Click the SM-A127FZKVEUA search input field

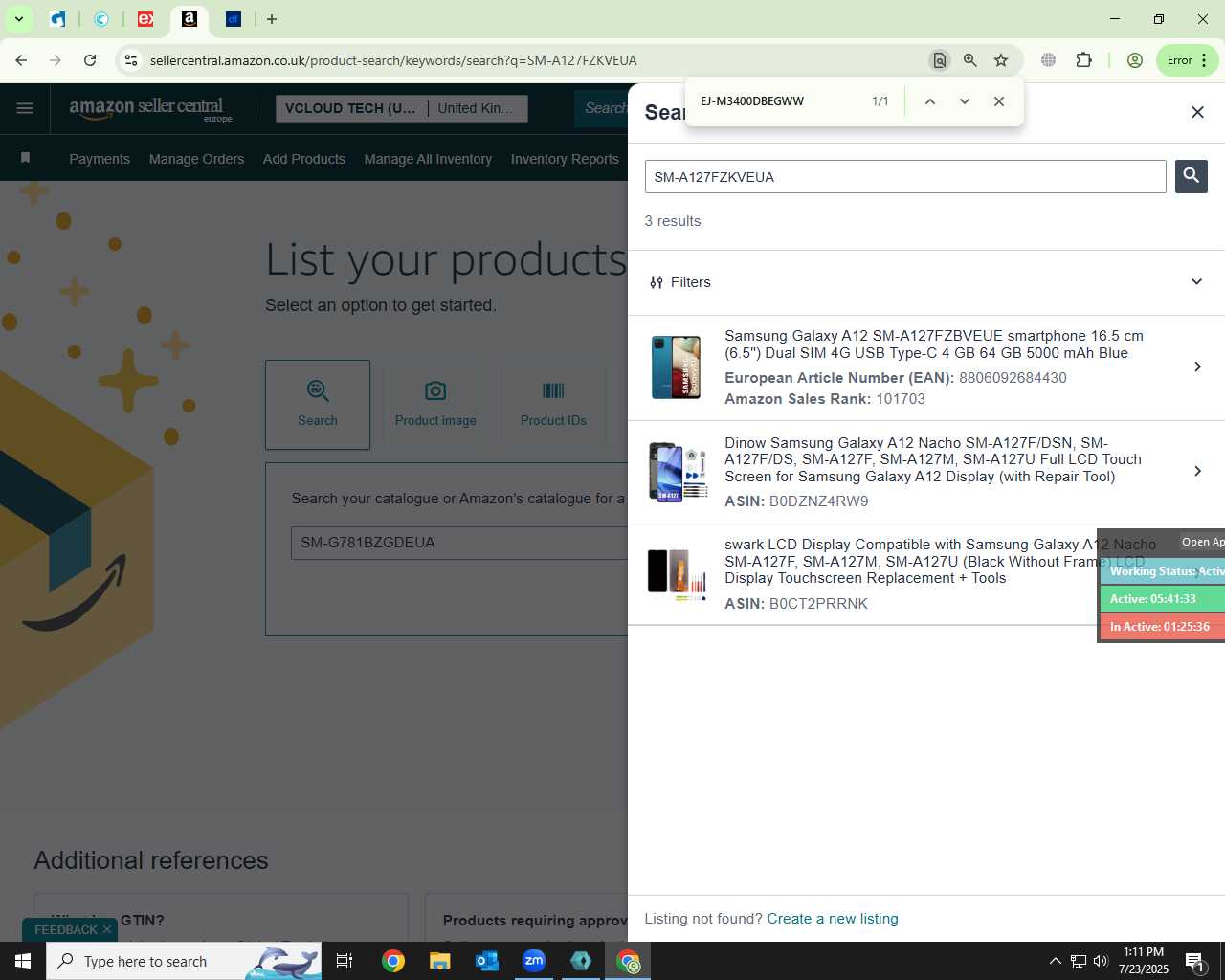(x=905, y=177)
